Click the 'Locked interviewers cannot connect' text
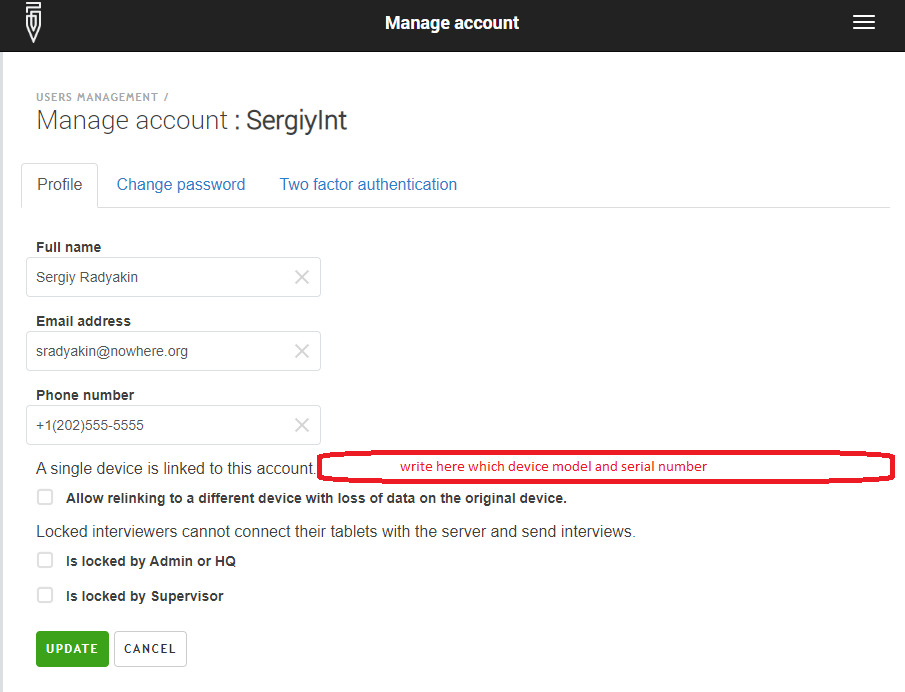Viewport: 905px width, 692px height. 335,532
